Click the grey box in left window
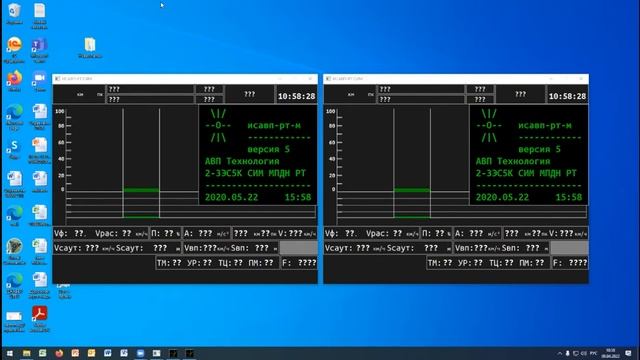640x360 pixels. click(x=298, y=248)
